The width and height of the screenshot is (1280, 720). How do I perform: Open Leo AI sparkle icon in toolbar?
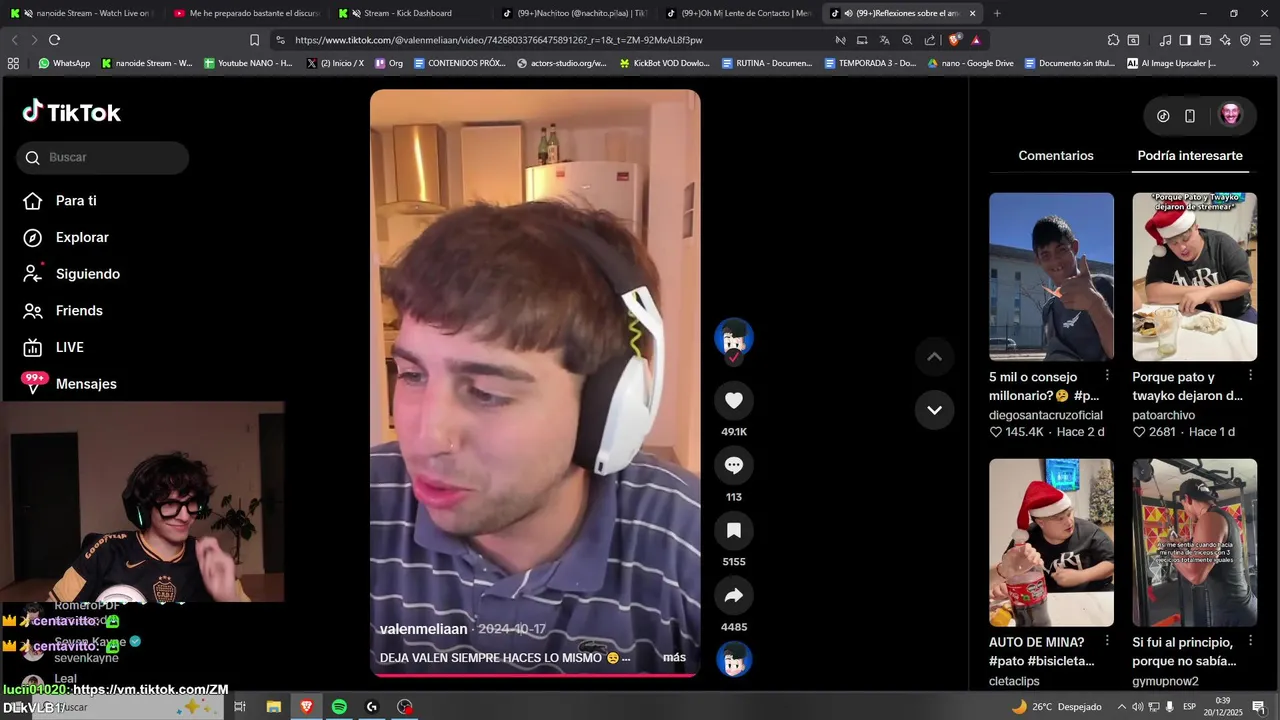(1225, 40)
